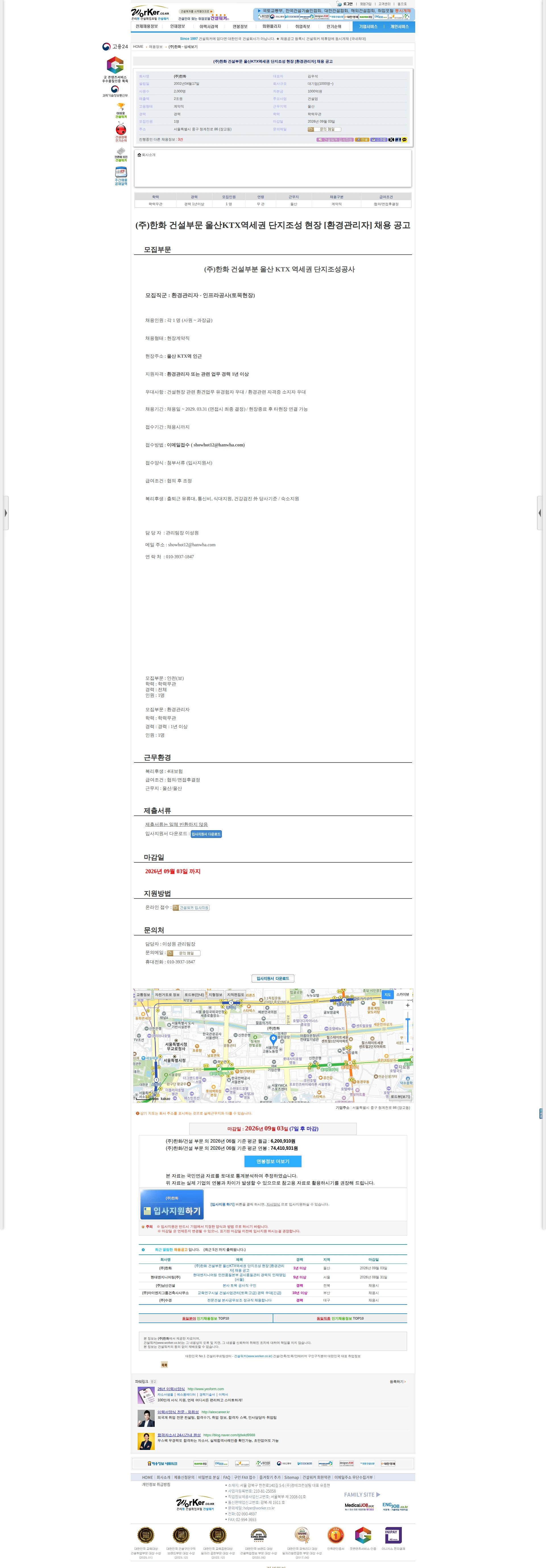
Task: Open the 고용24 sidebar icon
Action: coord(115,46)
